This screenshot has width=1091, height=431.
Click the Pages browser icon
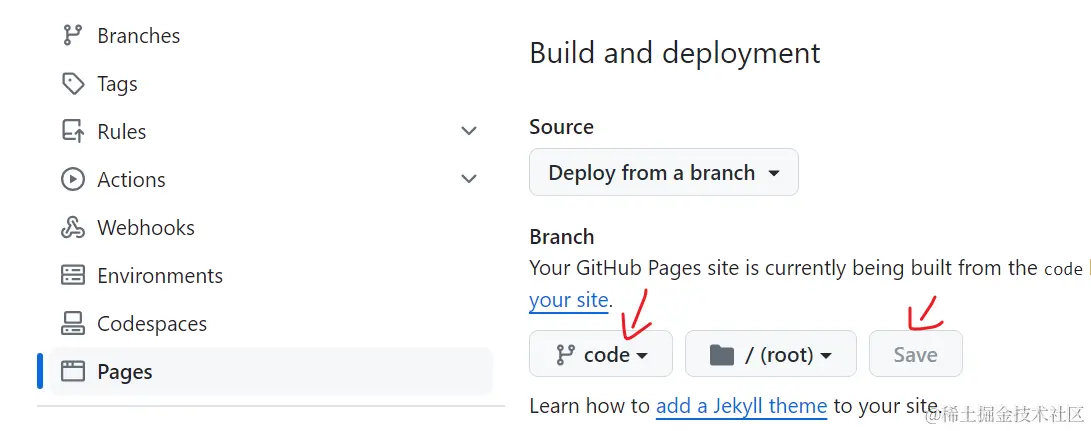(x=72, y=371)
